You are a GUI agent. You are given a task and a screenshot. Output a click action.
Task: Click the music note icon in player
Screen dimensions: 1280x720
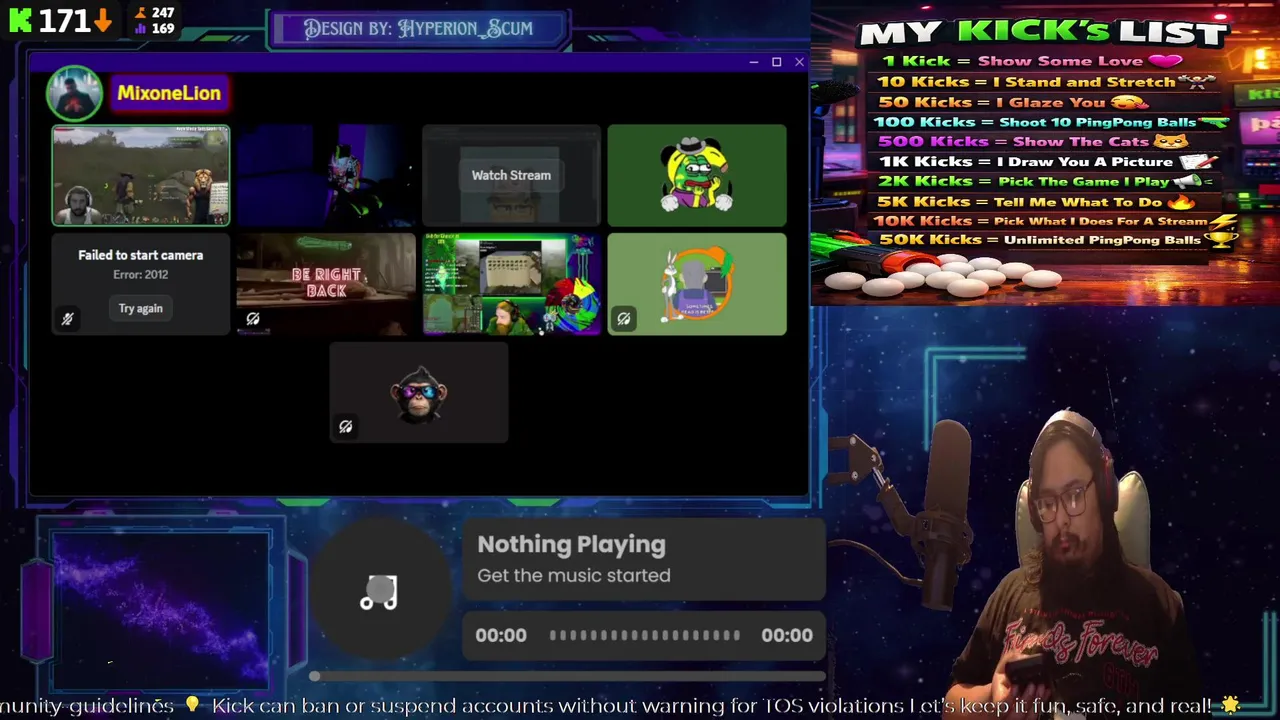pyautogui.click(x=379, y=593)
